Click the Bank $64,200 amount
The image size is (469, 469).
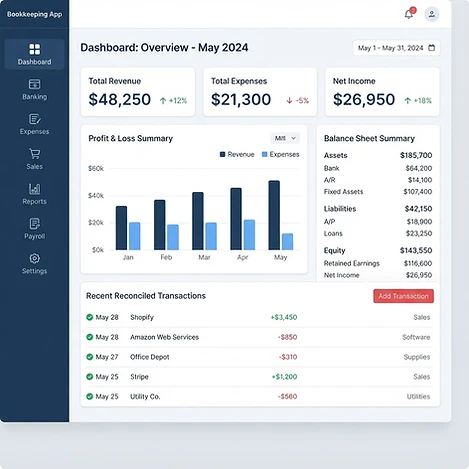tap(419, 168)
